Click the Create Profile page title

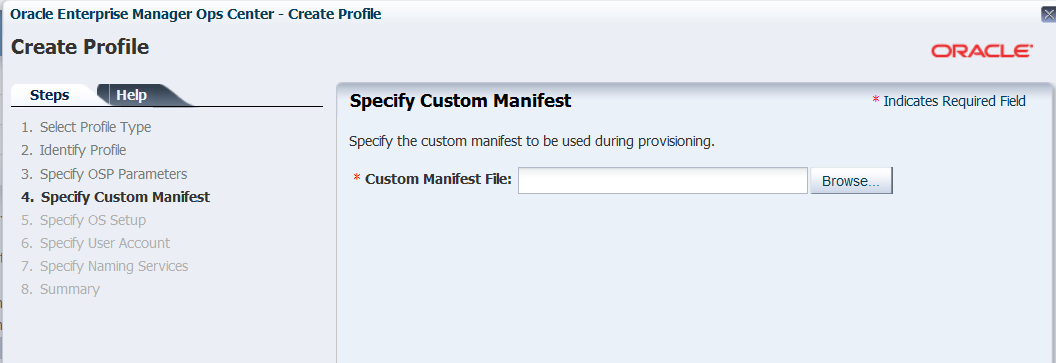coord(80,47)
